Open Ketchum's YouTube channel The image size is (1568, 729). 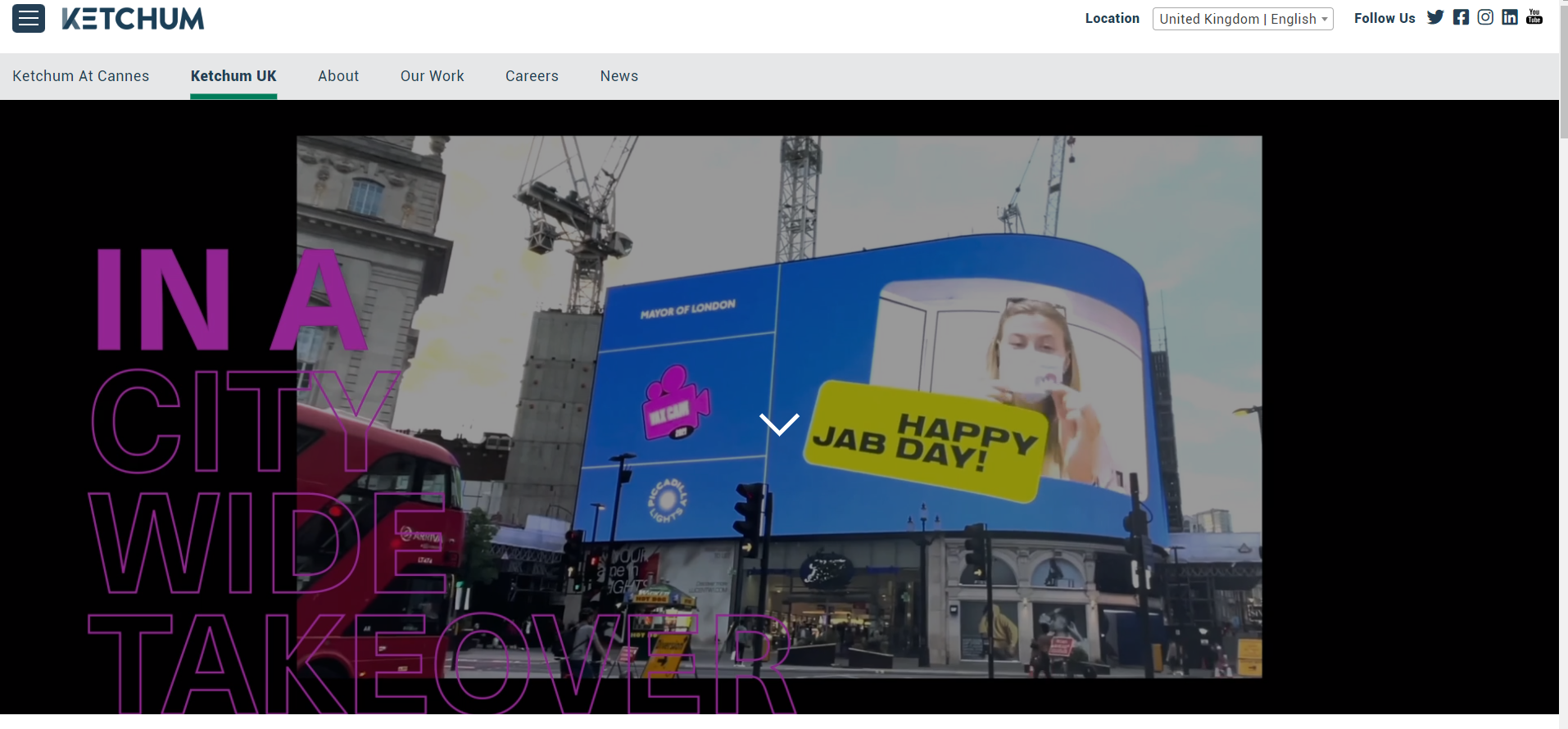pos(1534,17)
